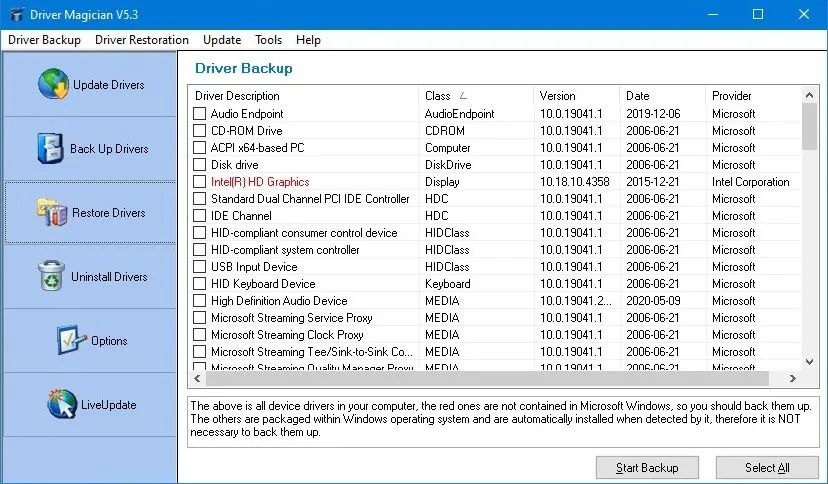Click the Select All button
The image size is (828, 484).
tap(767, 467)
